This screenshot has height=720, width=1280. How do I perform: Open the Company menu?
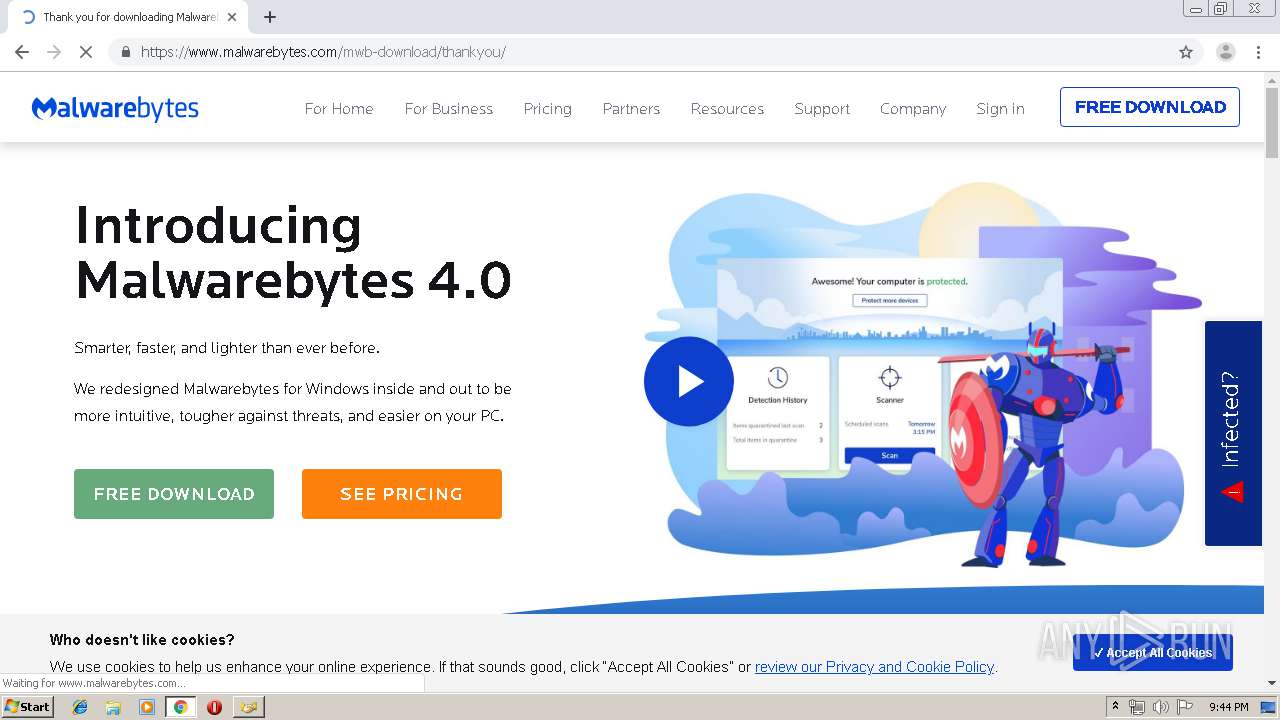pyautogui.click(x=913, y=108)
